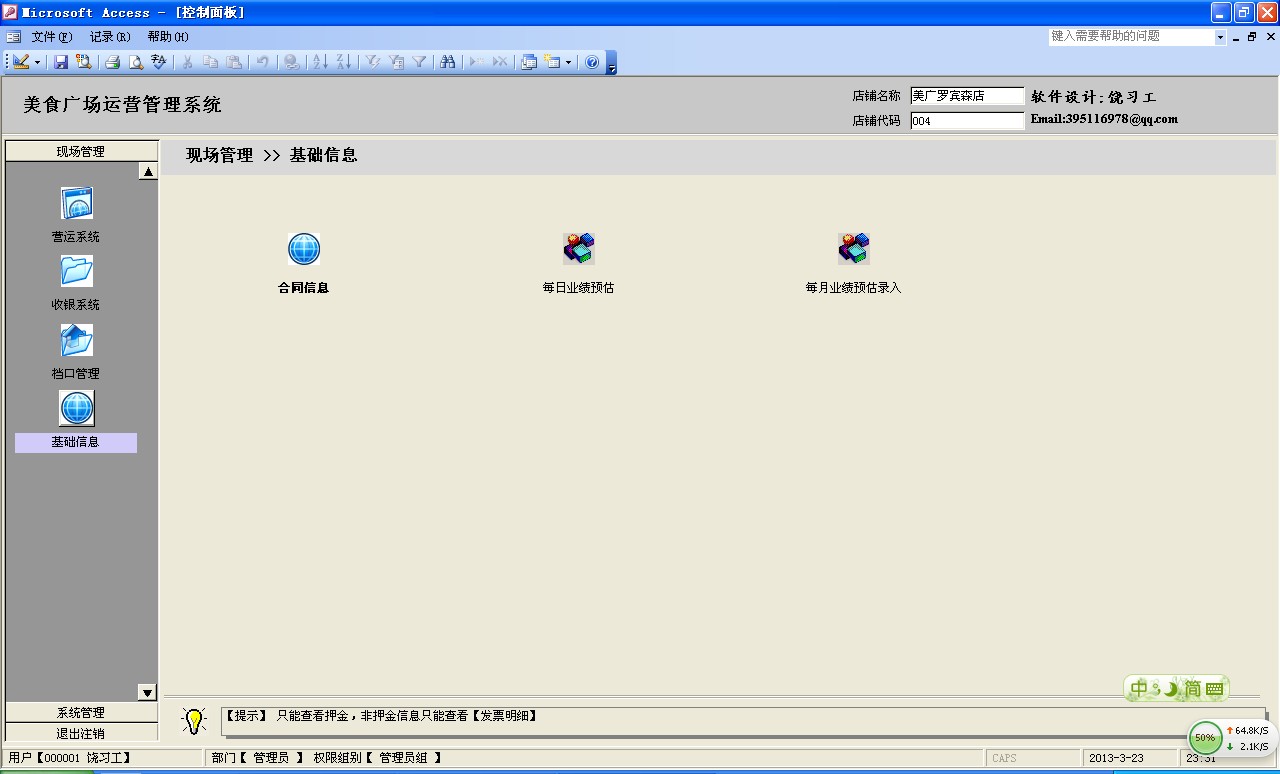
Task: Click the IME soft keyboard icon
Action: pos(1215,689)
